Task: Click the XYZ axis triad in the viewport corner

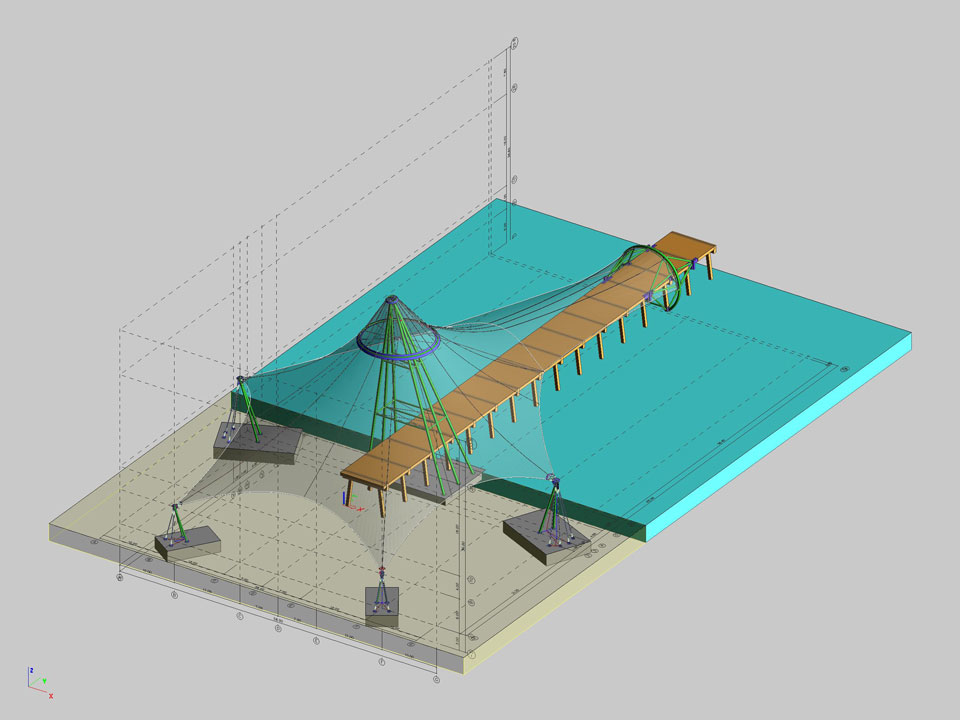Action: pos(36,681)
